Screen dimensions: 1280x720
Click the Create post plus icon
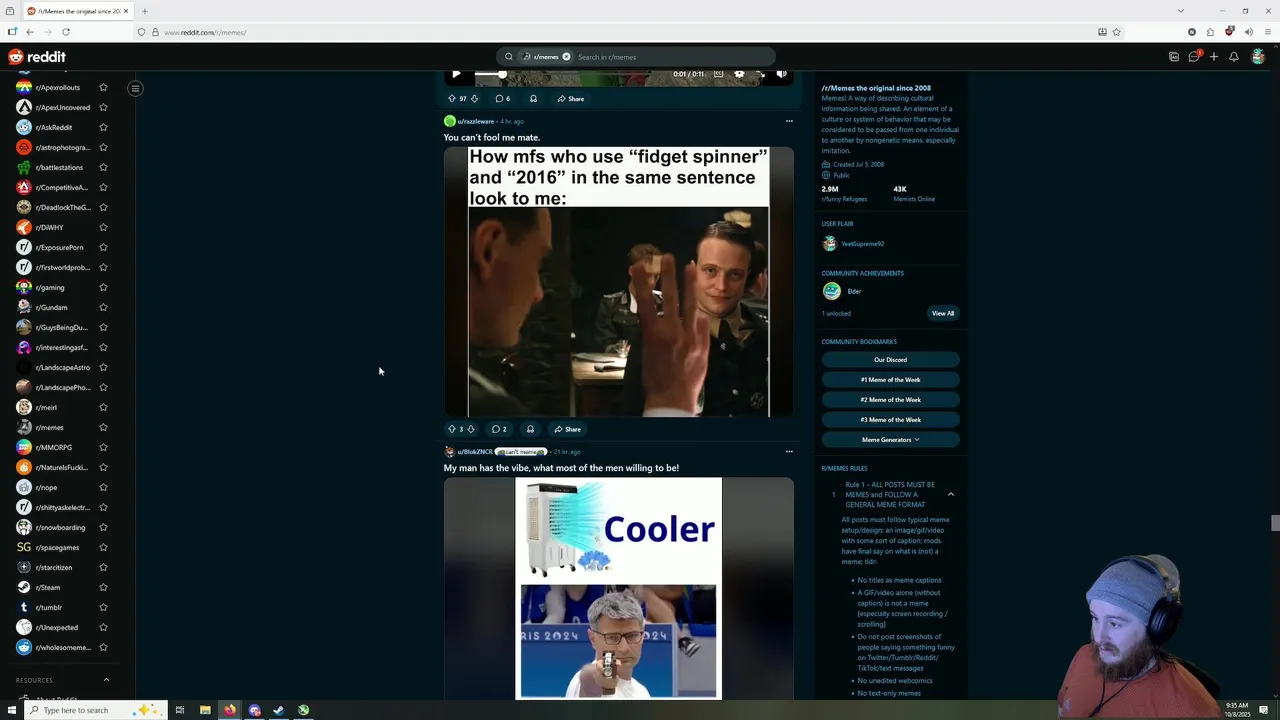tap(1214, 57)
